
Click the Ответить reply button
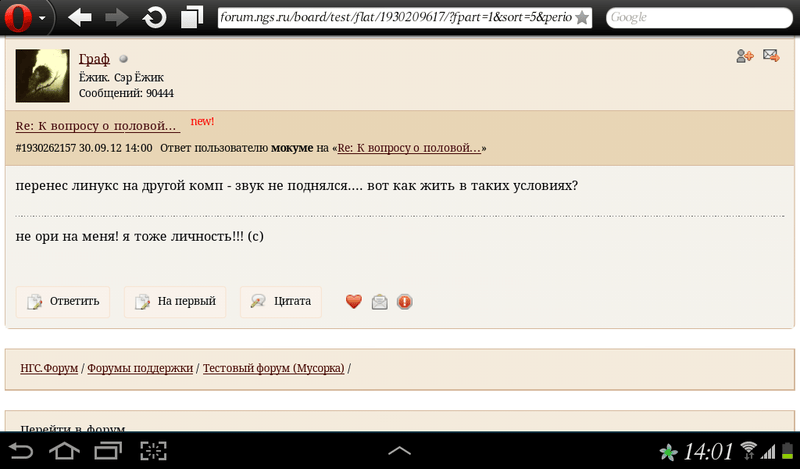tap(63, 302)
